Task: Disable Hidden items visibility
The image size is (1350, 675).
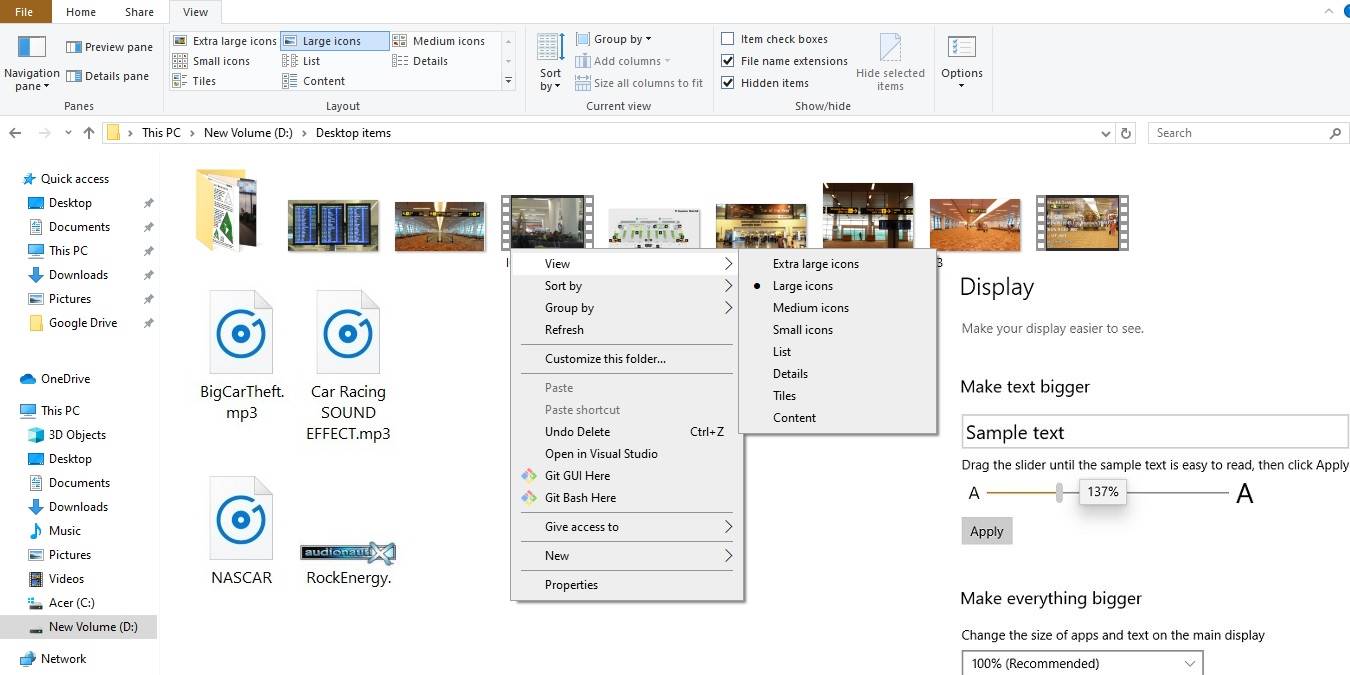Action: pyautogui.click(x=727, y=82)
